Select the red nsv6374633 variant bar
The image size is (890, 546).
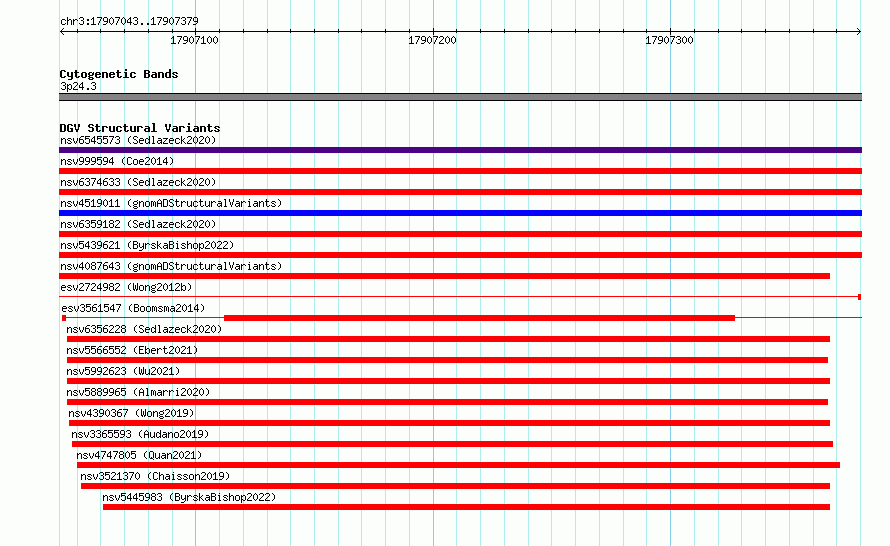click(460, 192)
